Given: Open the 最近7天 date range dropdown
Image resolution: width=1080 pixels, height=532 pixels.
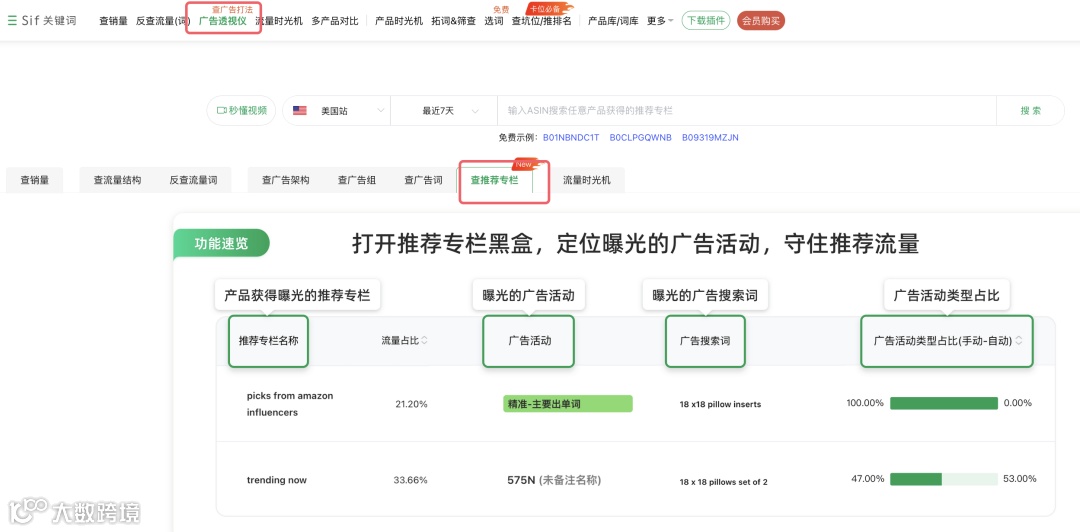Looking at the screenshot, I should click(x=444, y=110).
